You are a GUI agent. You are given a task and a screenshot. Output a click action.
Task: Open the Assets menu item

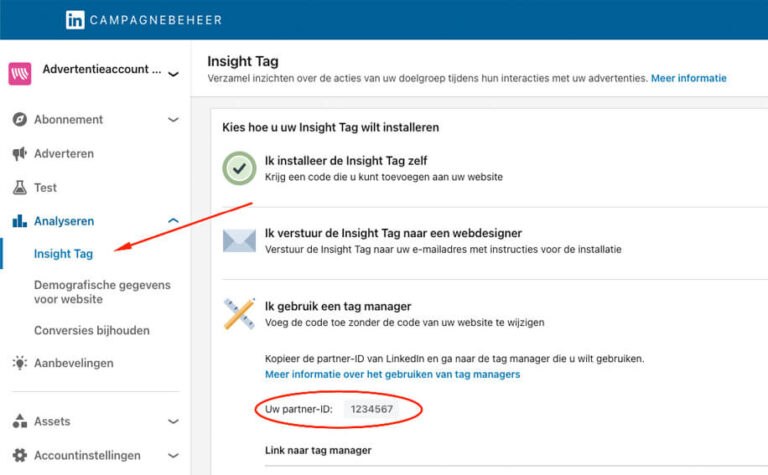click(x=52, y=421)
